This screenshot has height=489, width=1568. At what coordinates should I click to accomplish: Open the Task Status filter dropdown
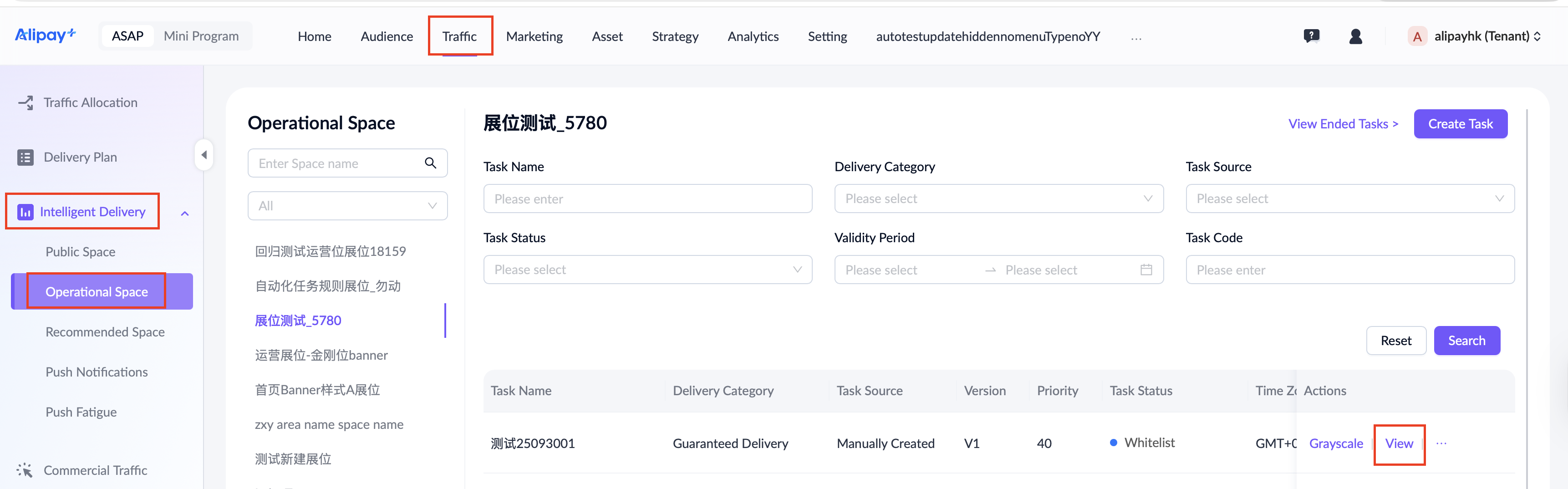click(647, 270)
